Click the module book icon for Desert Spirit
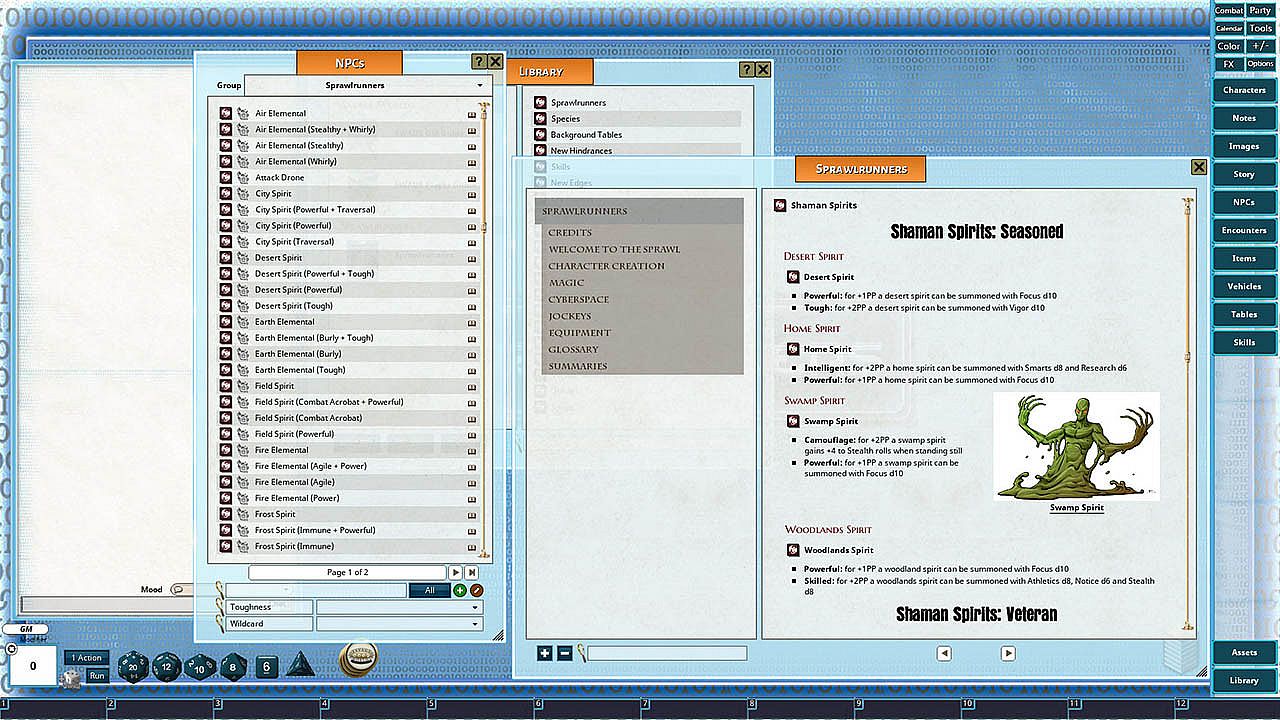 point(472,258)
